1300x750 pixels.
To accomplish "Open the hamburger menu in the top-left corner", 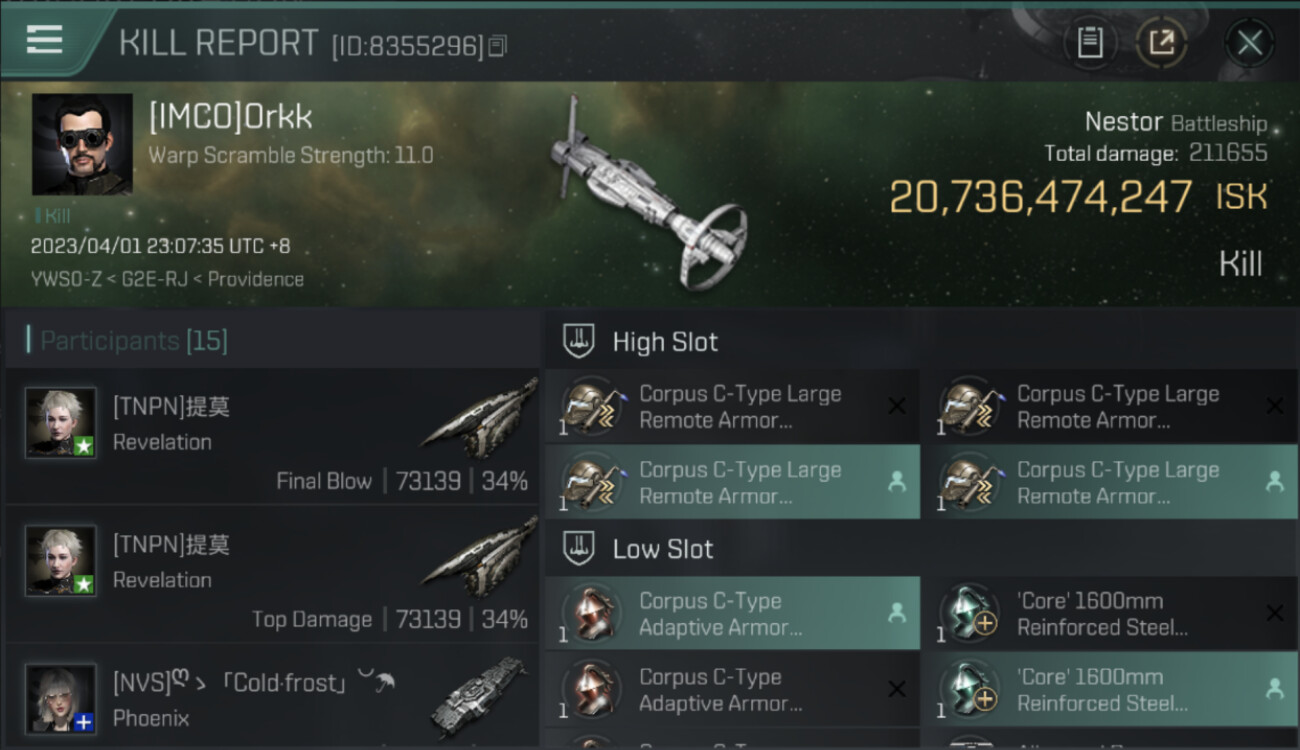I will [x=45, y=39].
